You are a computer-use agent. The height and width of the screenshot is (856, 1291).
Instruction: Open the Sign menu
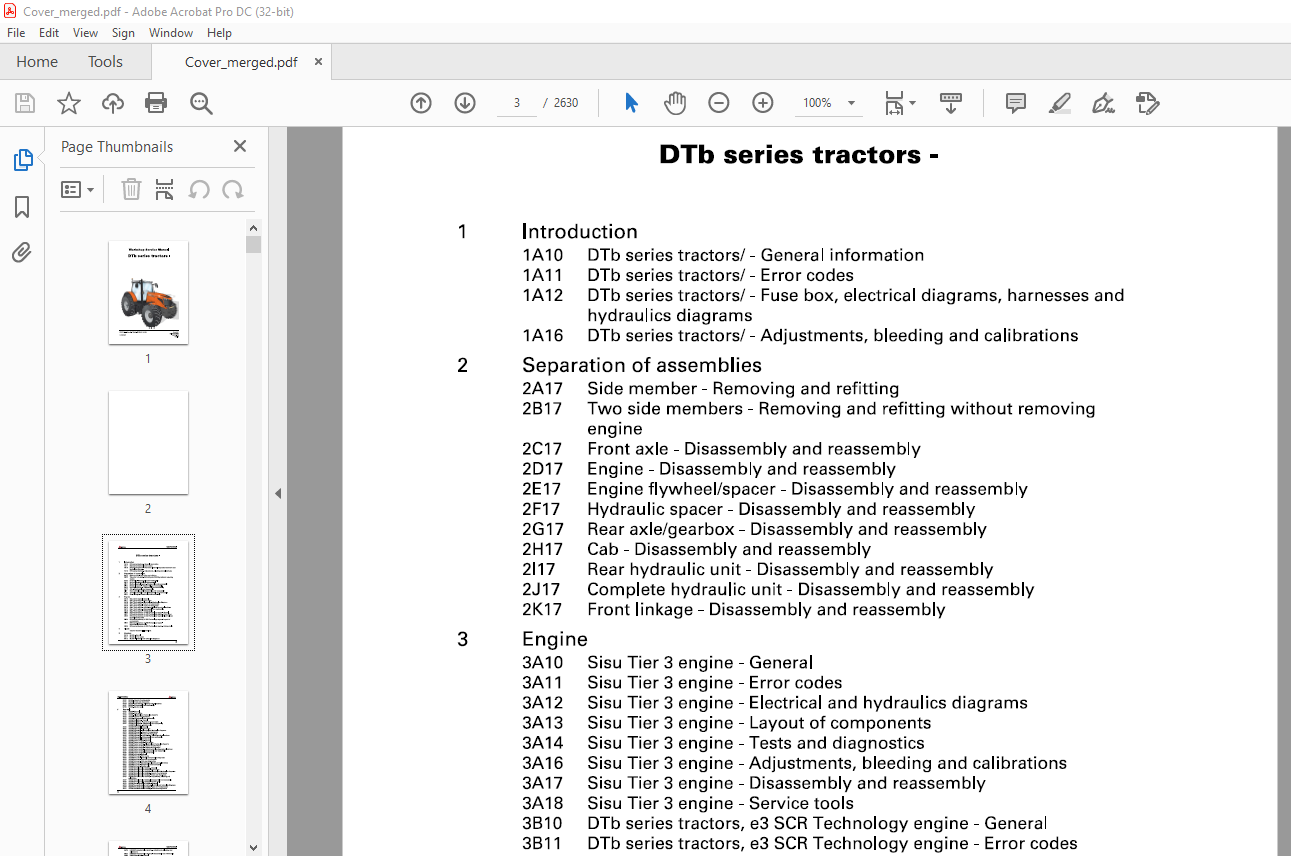[123, 33]
